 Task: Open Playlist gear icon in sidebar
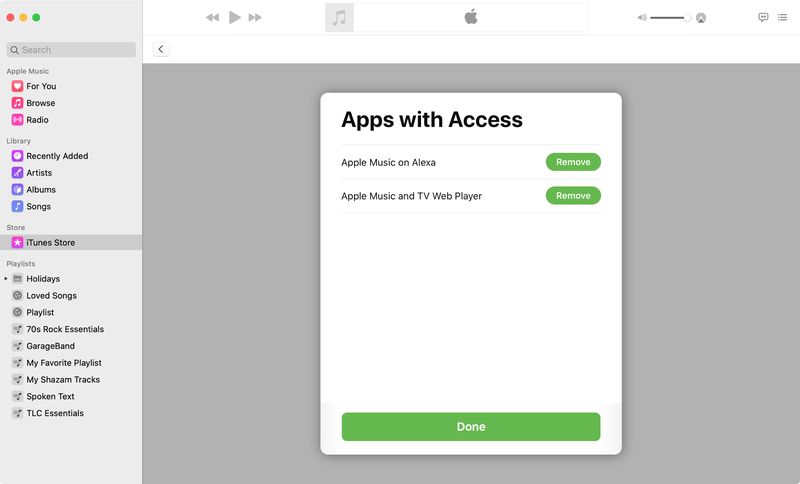pyautogui.click(x=17, y=313)
